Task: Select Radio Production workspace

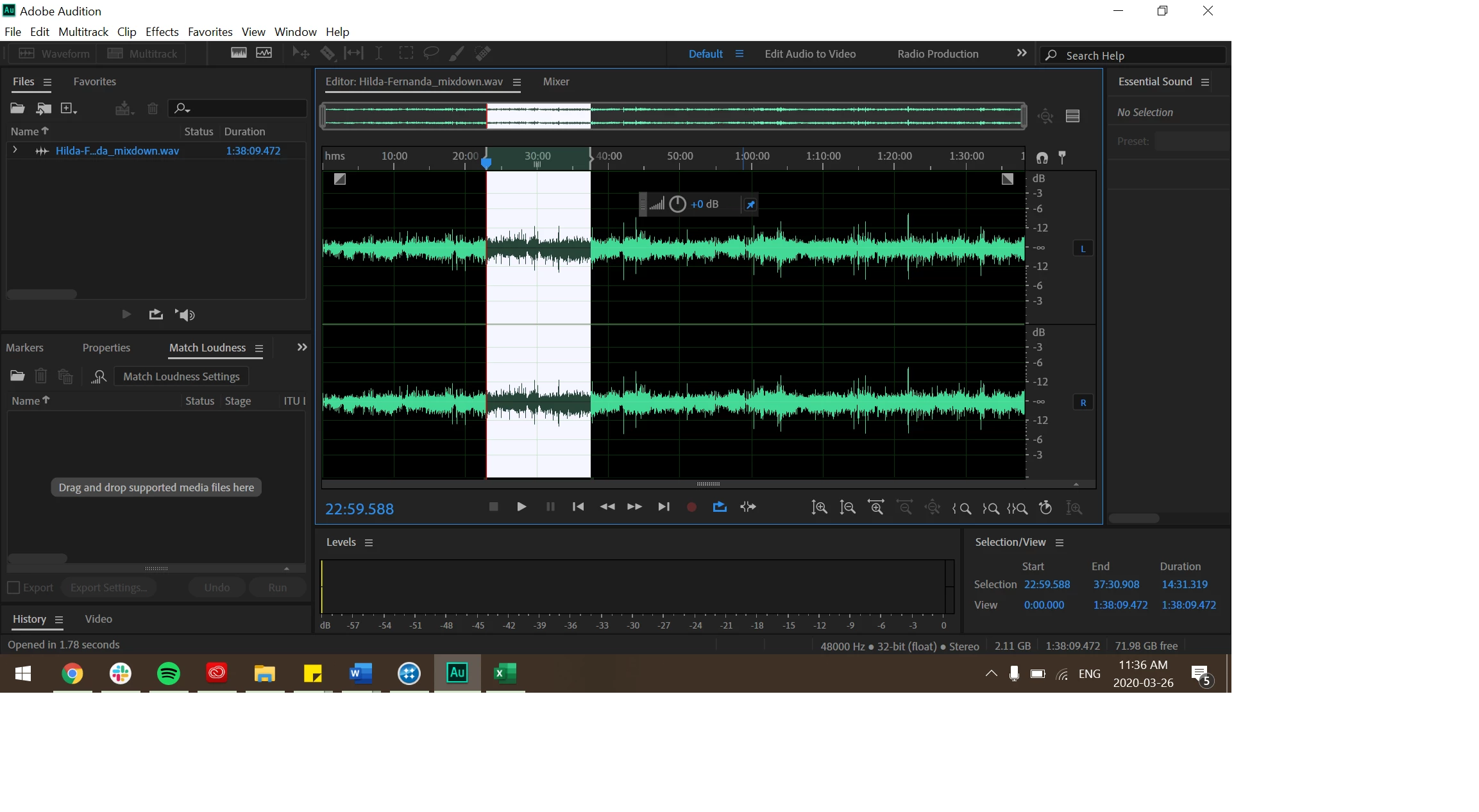Action: pyautogui.click(x=937, y=54)
